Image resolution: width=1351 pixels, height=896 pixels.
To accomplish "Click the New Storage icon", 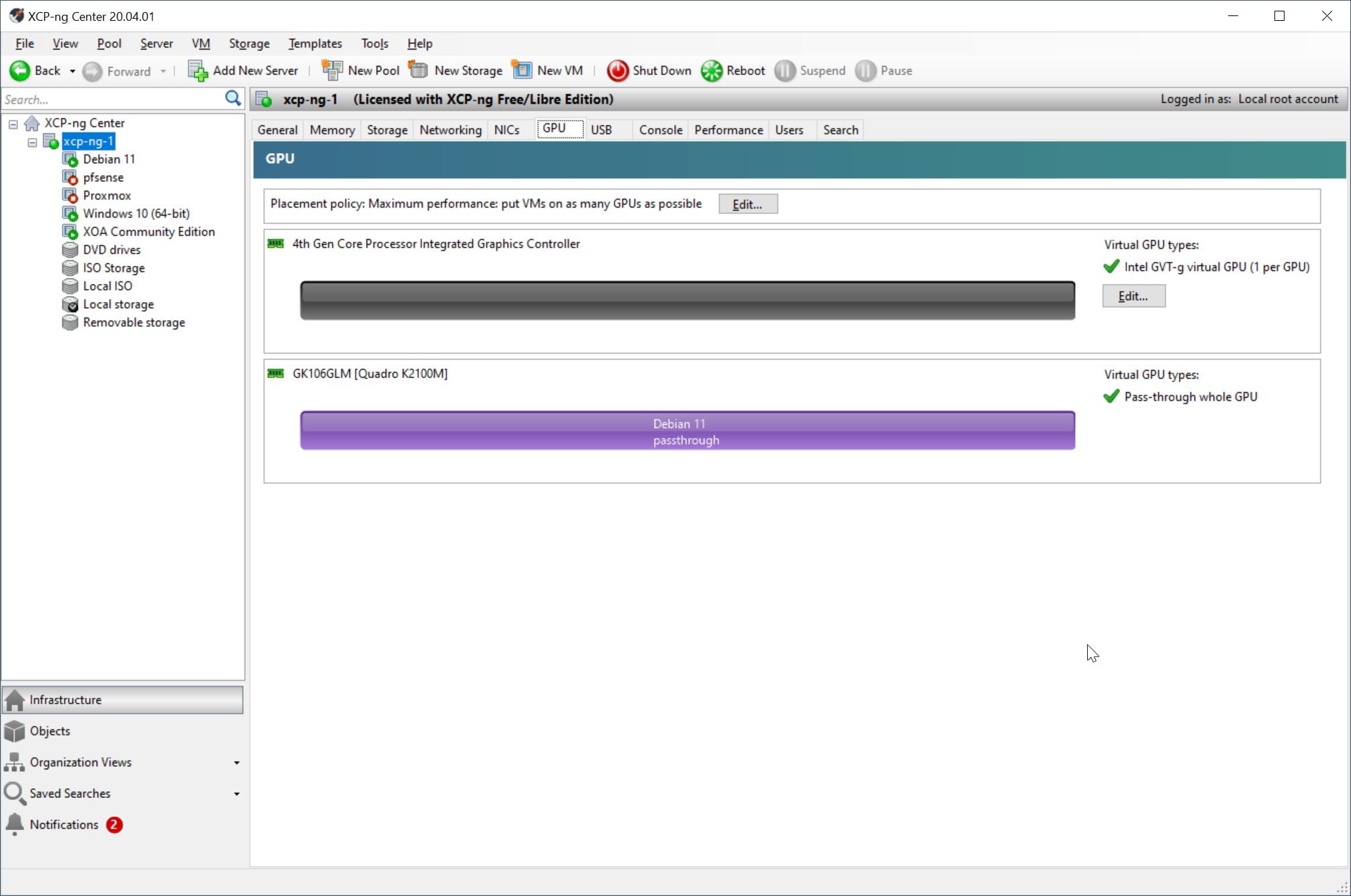I will pos(418,70).
